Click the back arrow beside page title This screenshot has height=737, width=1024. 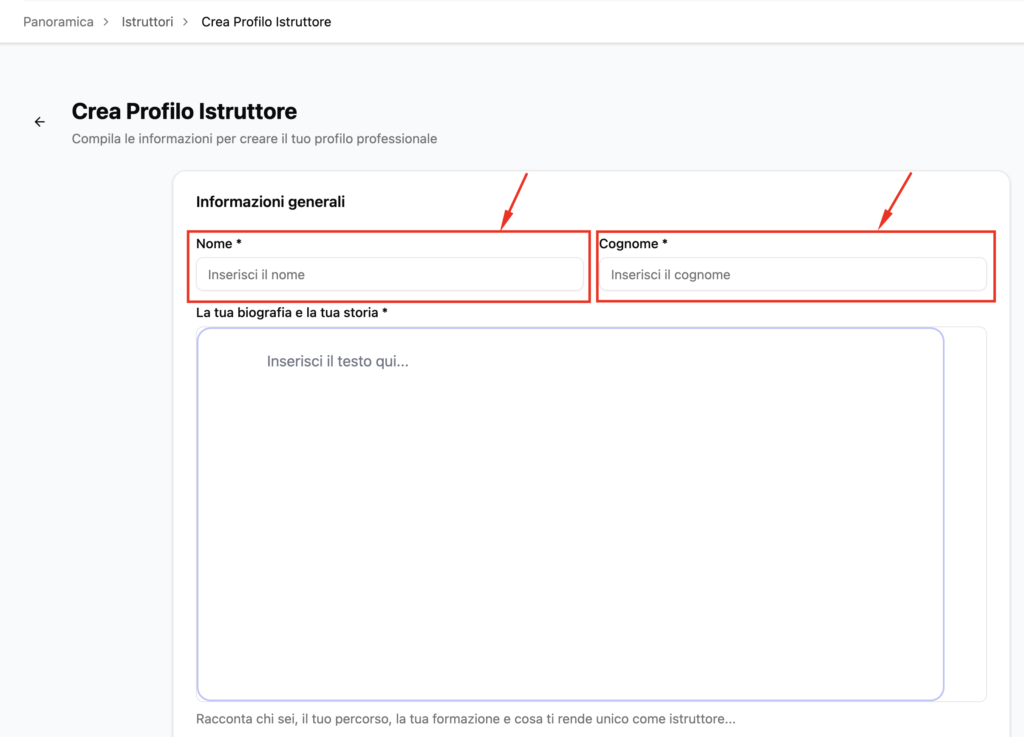[x=40, y=122]
